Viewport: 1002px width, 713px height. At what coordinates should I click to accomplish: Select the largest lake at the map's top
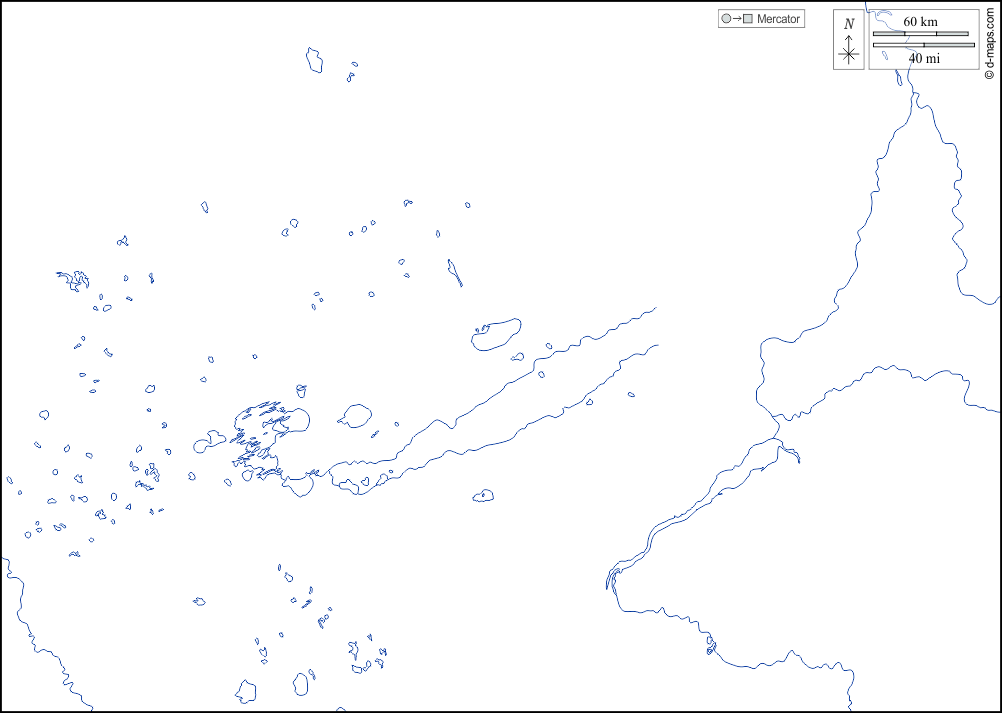click(315, 60)
